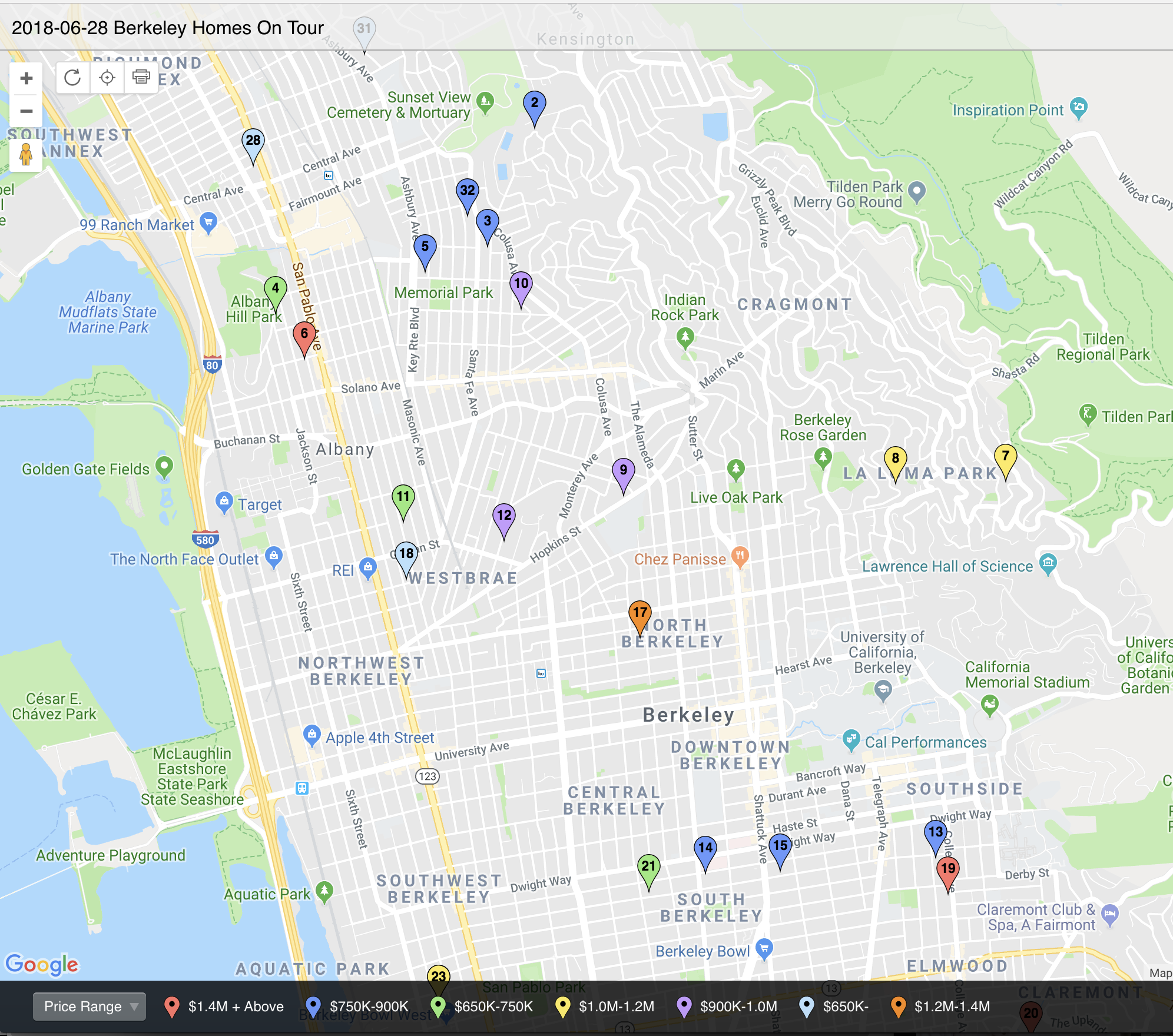1173x1036 pixels.
Task: Click the Google logo link
Action: pyautogui.click(x=41, y=965)
